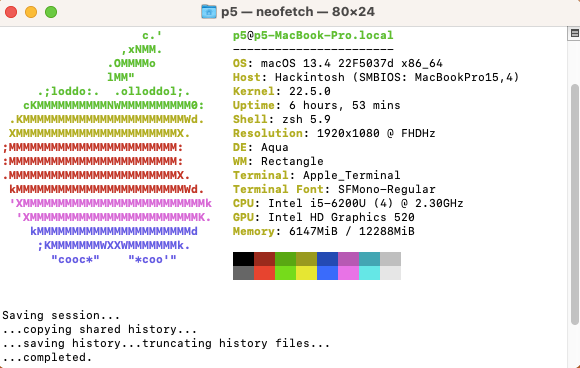
Task: Click the bright blue color block
Action: (x=327, y=273)
